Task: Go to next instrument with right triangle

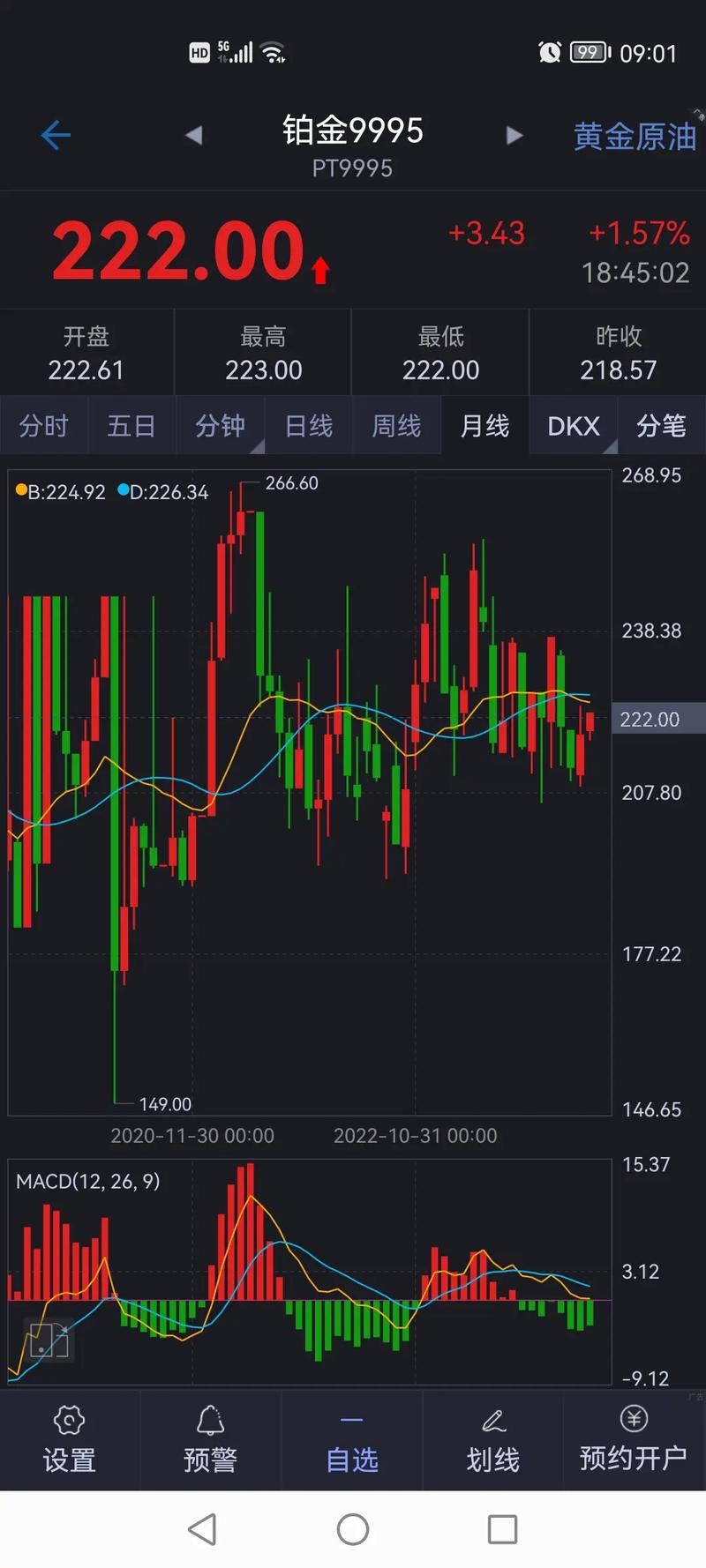Action: pyautogui.click(x=514, y=135)
